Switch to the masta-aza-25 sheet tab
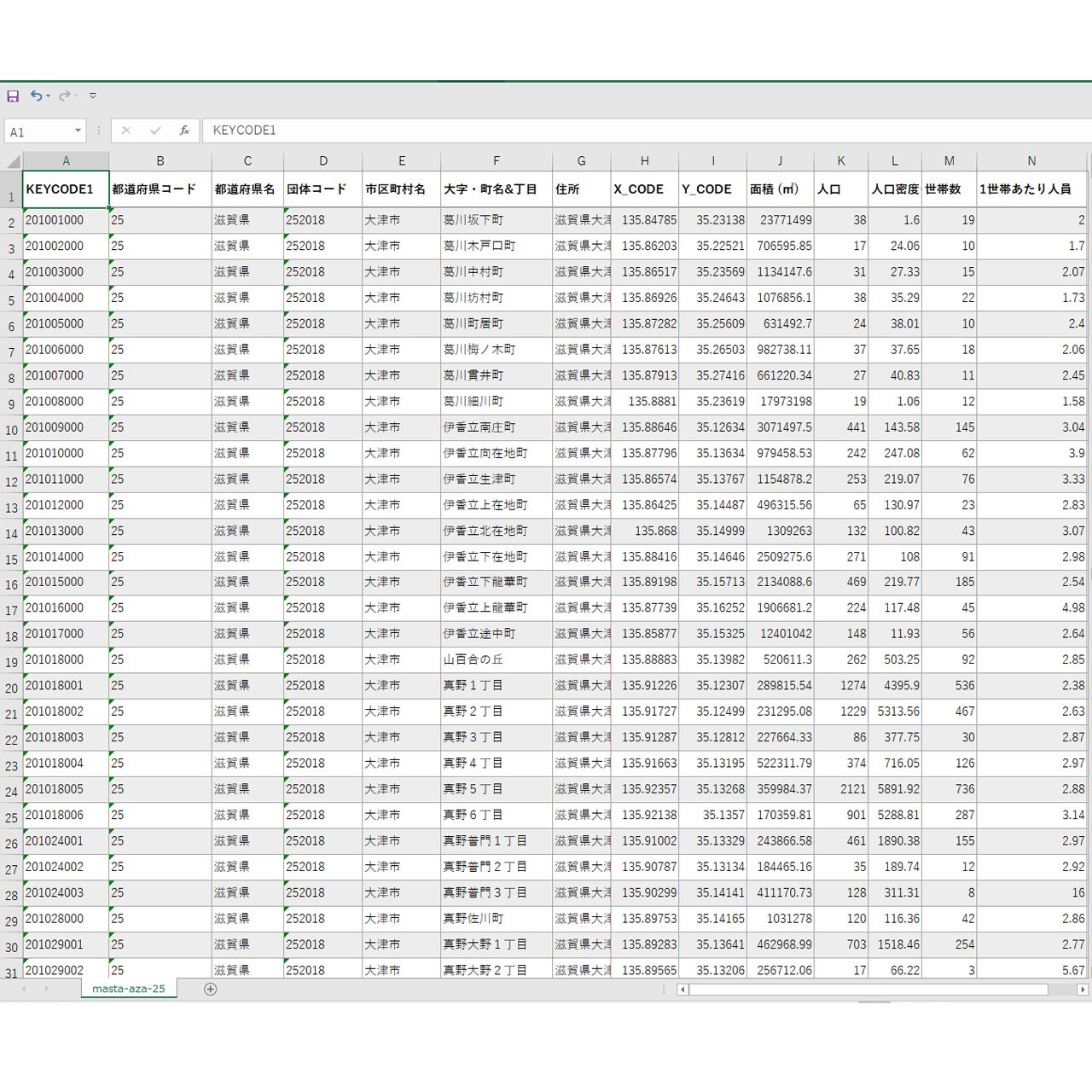1092x1092 pixels. coord(129,988)
